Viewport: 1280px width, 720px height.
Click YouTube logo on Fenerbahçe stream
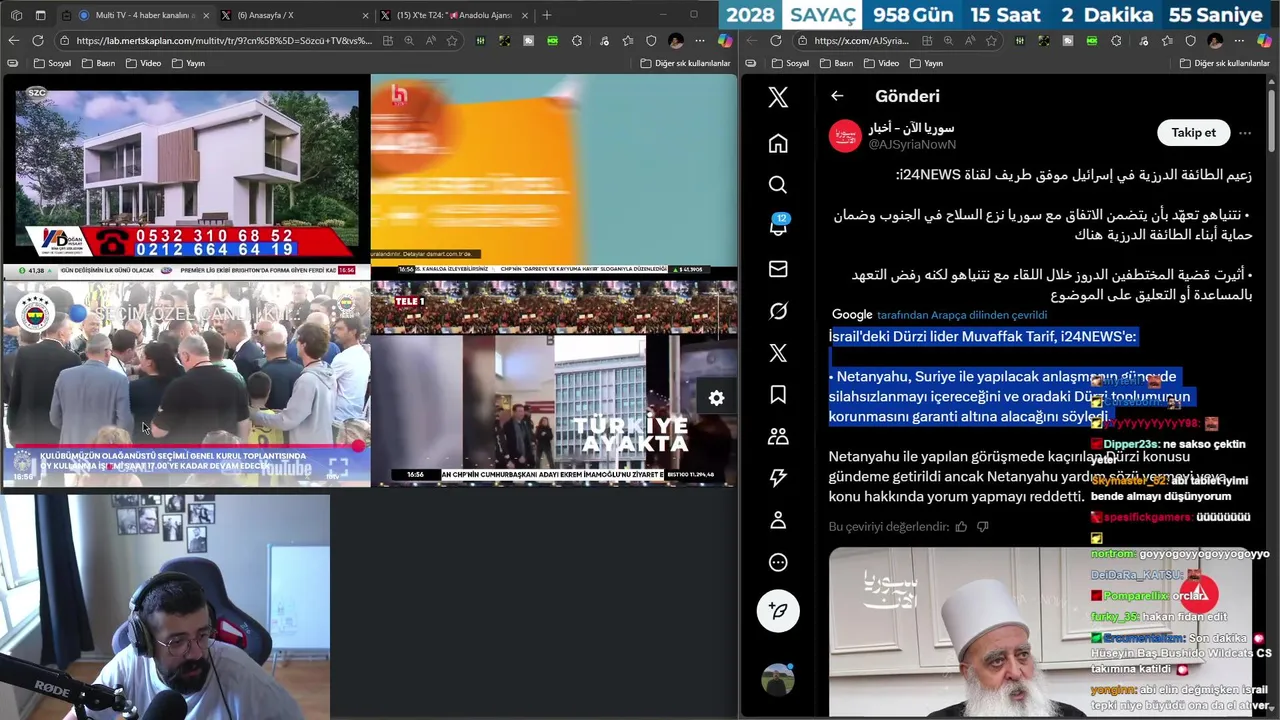(285, 467)
